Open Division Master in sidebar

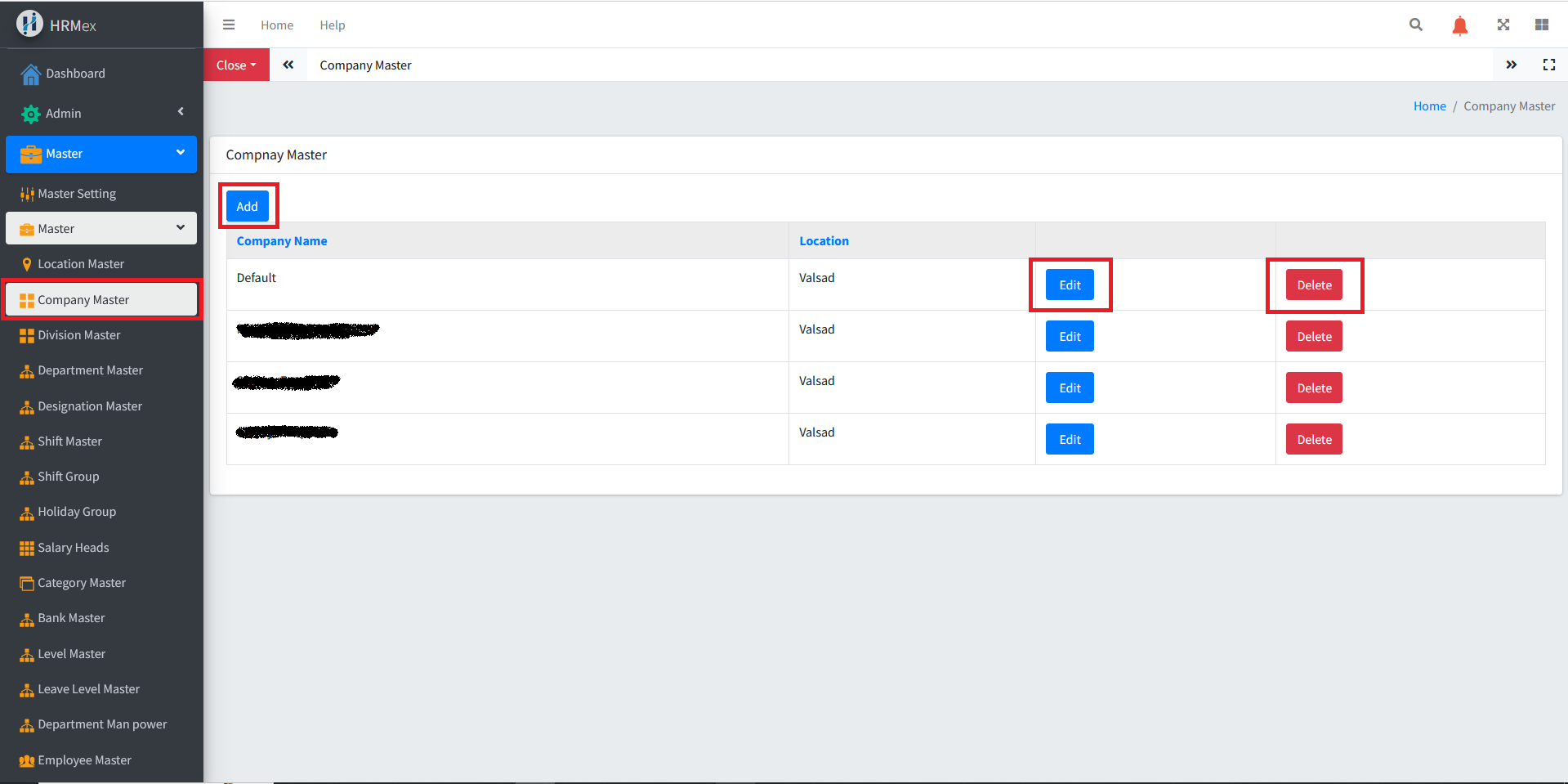[x=78, y=335]
